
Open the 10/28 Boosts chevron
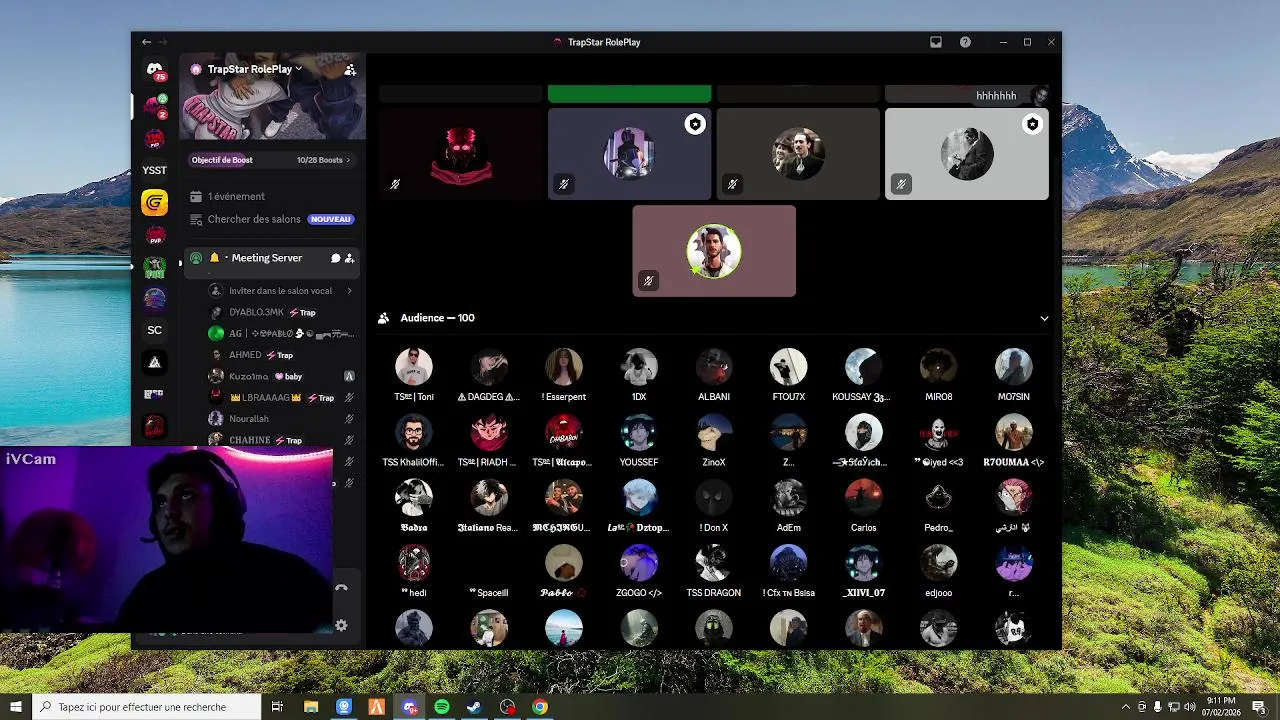[348, 160]
